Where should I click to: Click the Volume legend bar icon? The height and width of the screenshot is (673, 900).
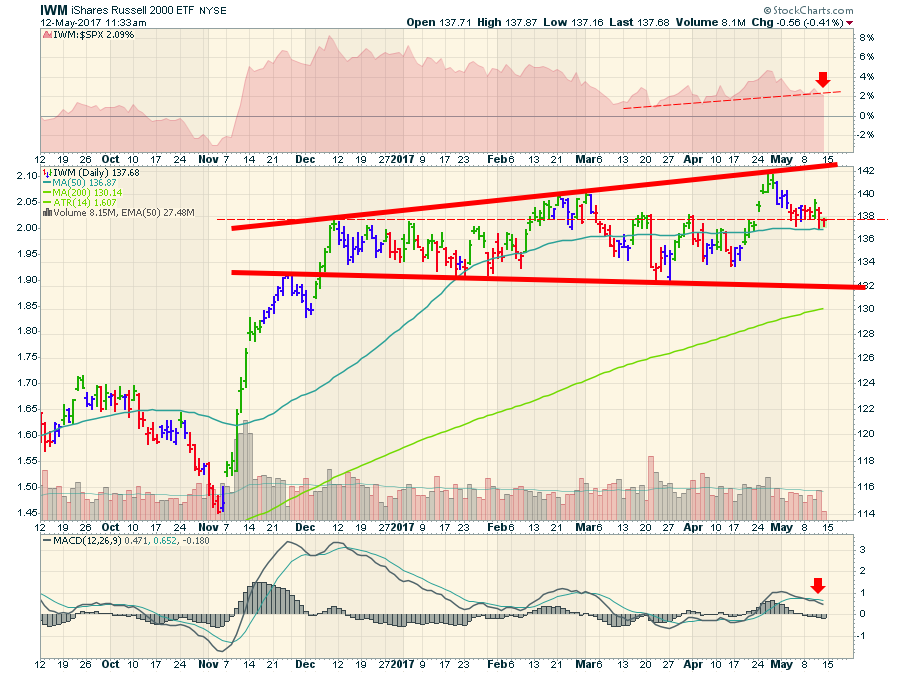[45, 212]
